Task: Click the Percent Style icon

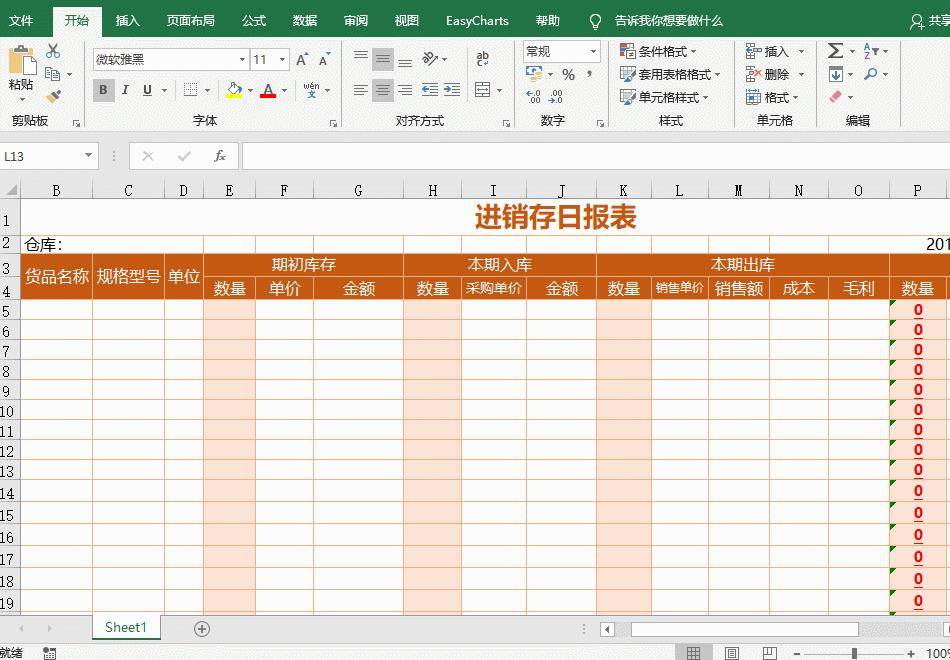Action: point(568,75)
